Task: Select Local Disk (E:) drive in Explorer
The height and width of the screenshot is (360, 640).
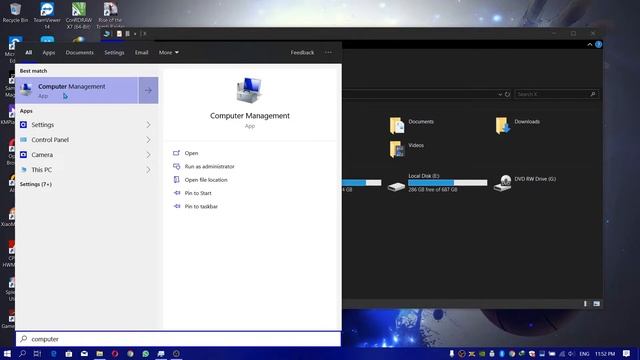Action: 438,183
